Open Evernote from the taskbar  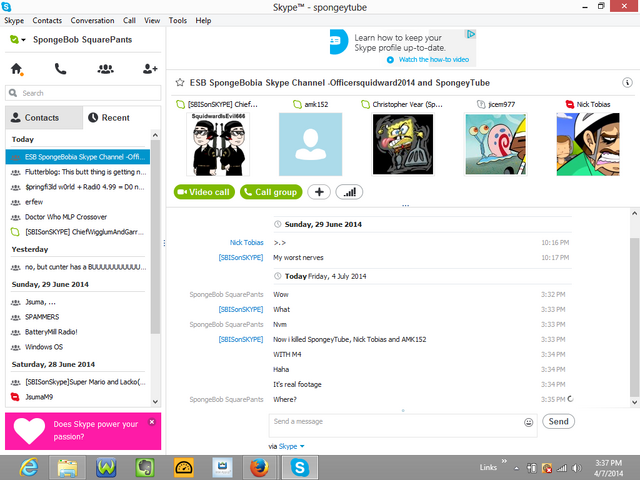tap(144, 468)
